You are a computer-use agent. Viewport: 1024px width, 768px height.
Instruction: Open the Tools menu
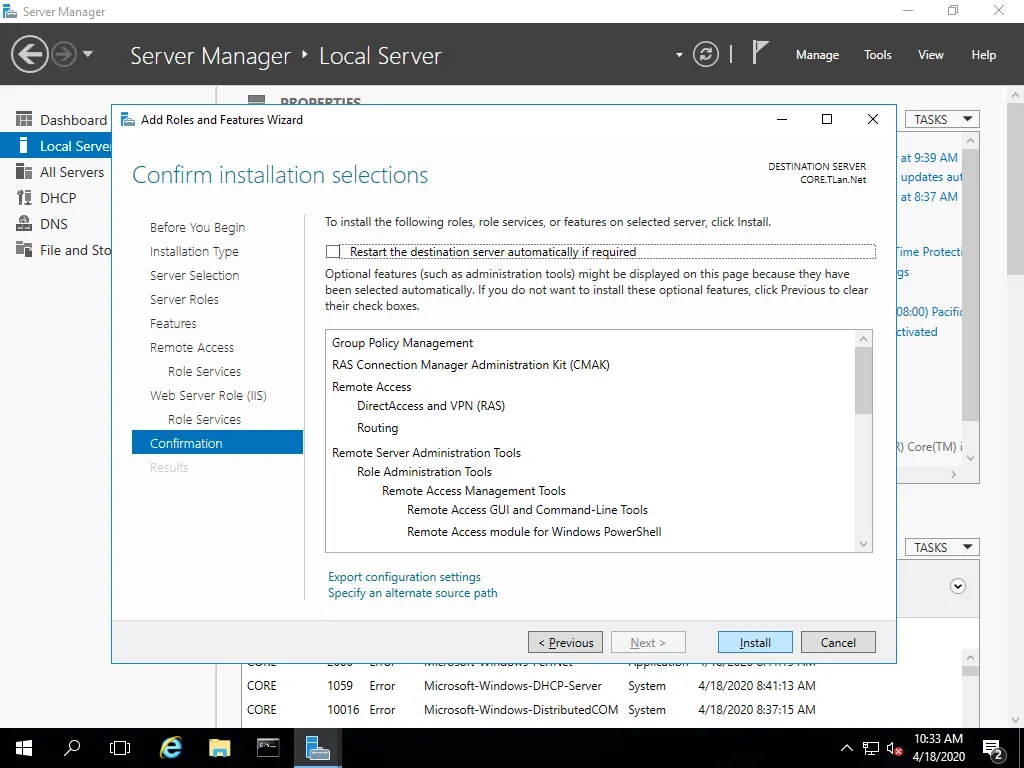(x=877, y=55)
